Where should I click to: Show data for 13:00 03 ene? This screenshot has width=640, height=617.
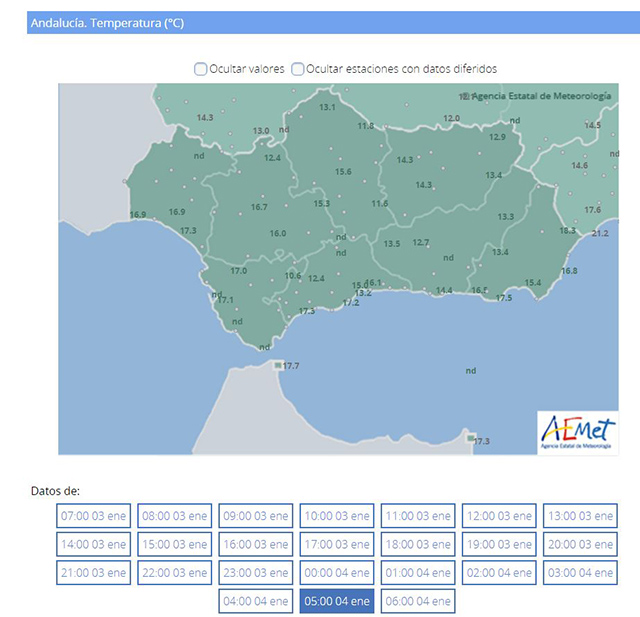[x=580, y=516]
